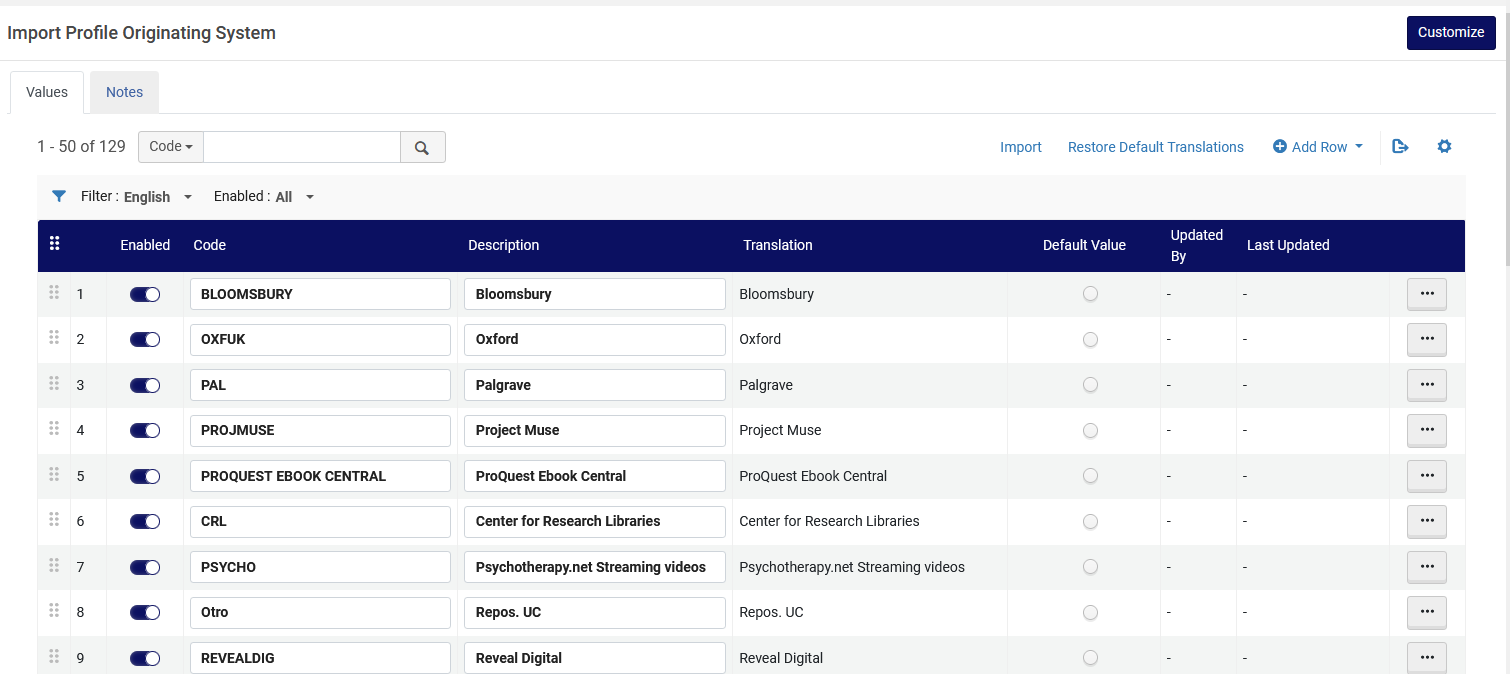The image size is (1510, 674).
Task: Grab the drag handle for OXFUK row
Action: tap(54, 337)
